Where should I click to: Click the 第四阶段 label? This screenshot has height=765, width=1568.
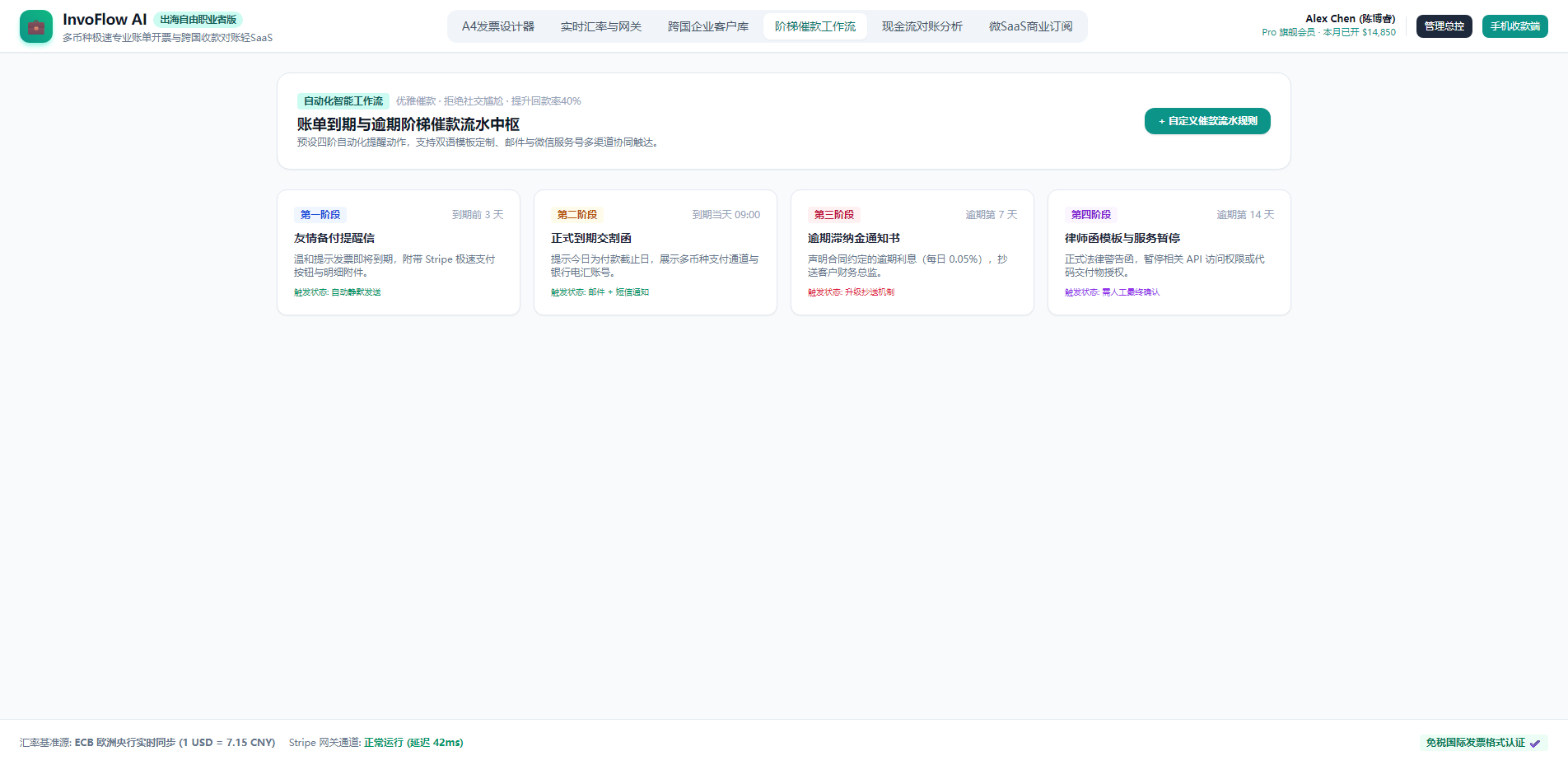[x=1091, y=215]
